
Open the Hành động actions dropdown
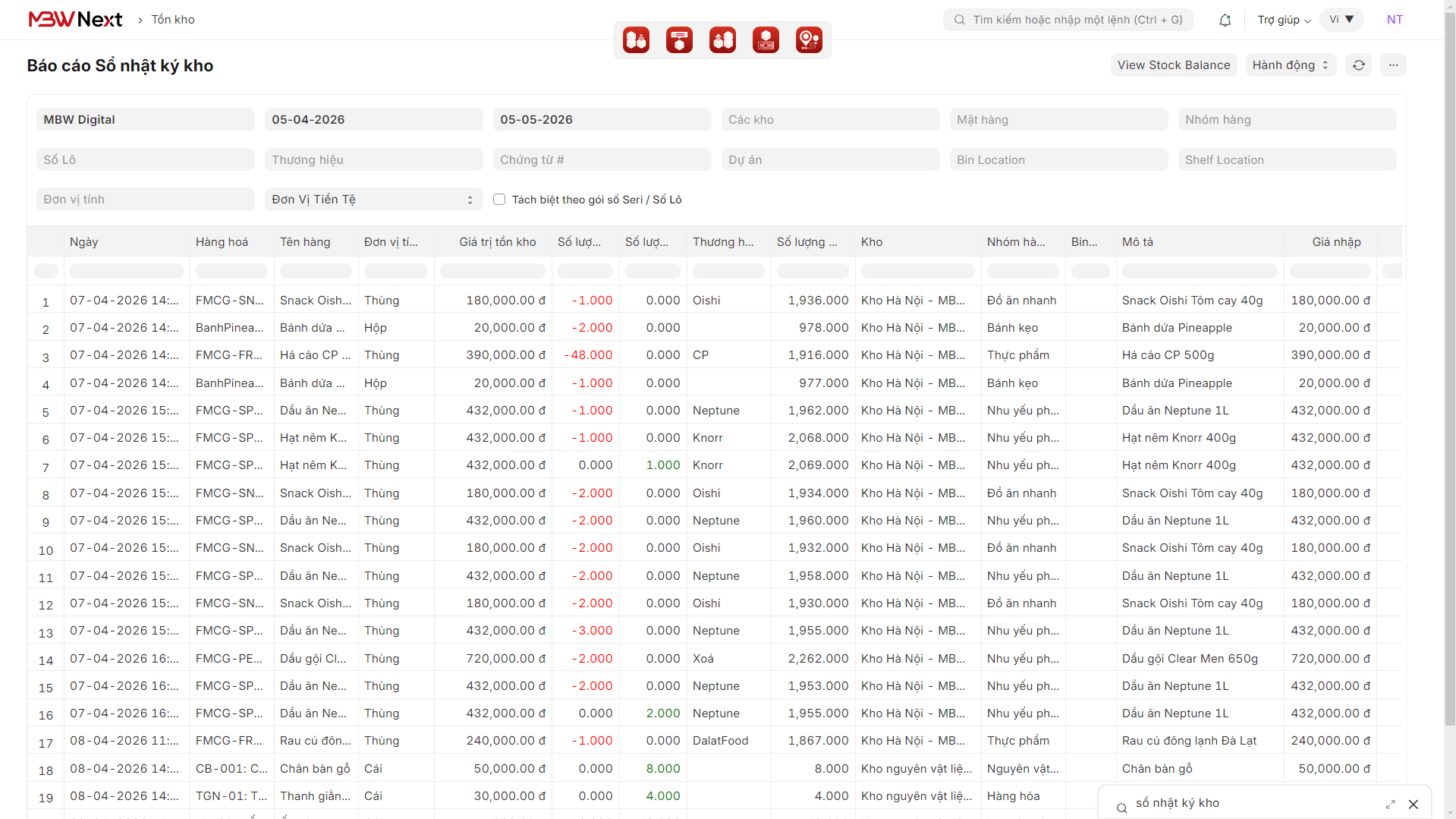click(x=1291, y=65)
